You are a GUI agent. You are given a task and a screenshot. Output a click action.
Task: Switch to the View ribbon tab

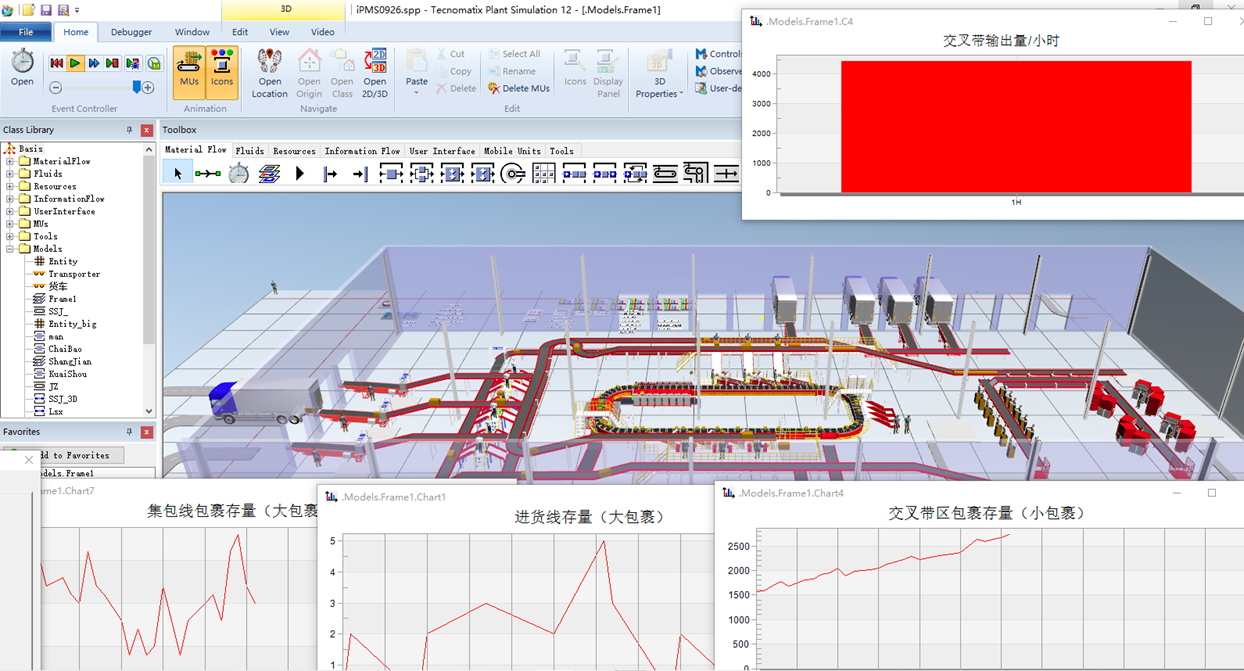[x=280, y=32]
